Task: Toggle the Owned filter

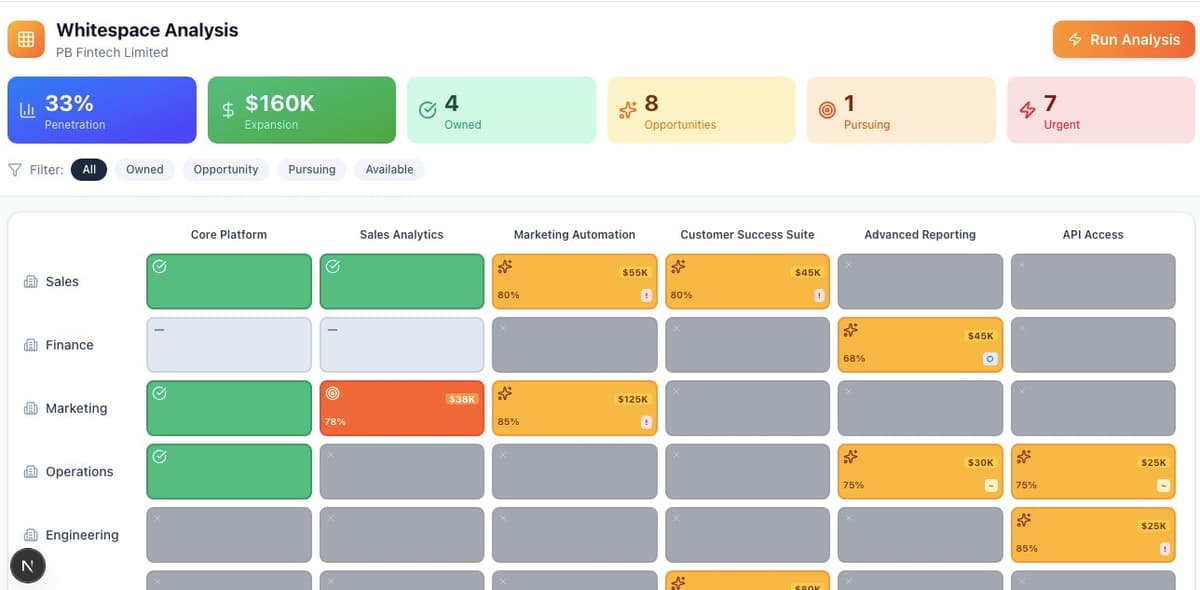Action: pyautogui.click(x=144, y=169)
